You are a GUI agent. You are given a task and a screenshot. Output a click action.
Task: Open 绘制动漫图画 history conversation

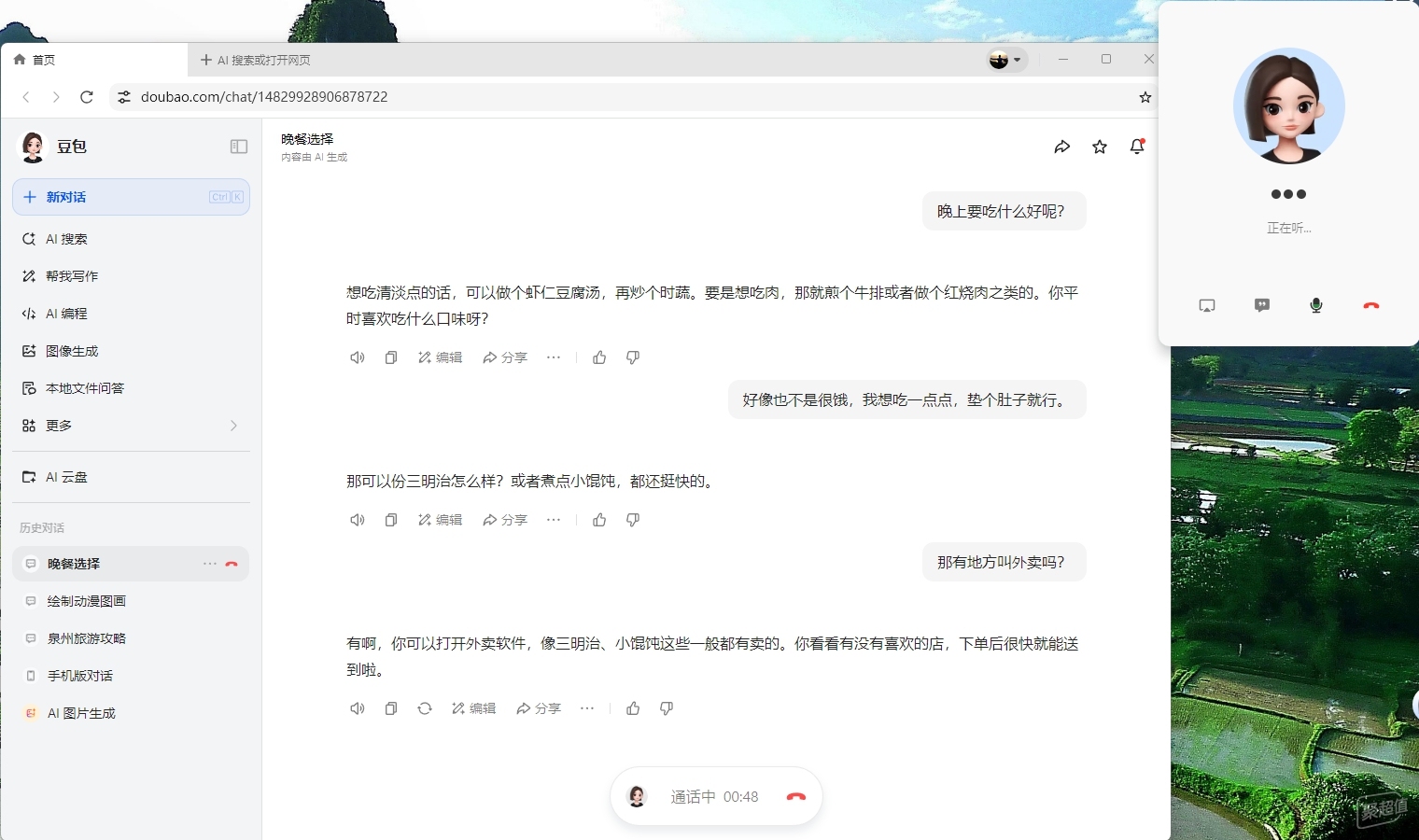131,601
